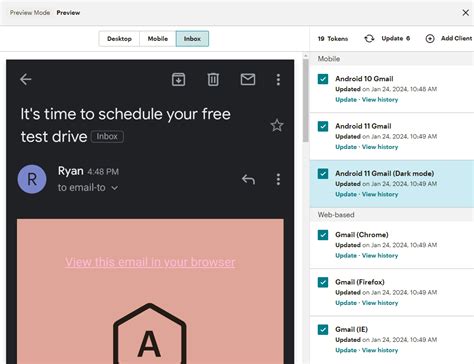Click the Inbox label tag in subject
This screenshot has height=364, width=474.
click(107, 137)
